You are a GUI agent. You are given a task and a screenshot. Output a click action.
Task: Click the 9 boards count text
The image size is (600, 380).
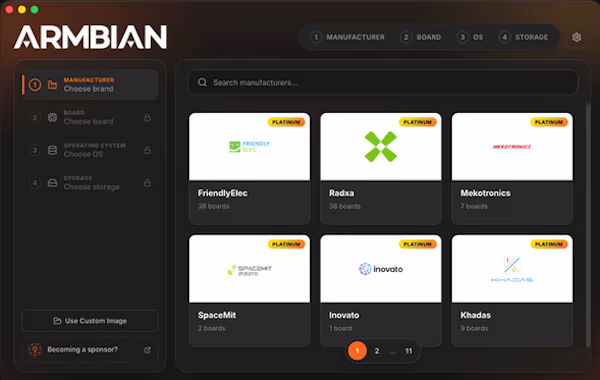click(x=474, y=328)
